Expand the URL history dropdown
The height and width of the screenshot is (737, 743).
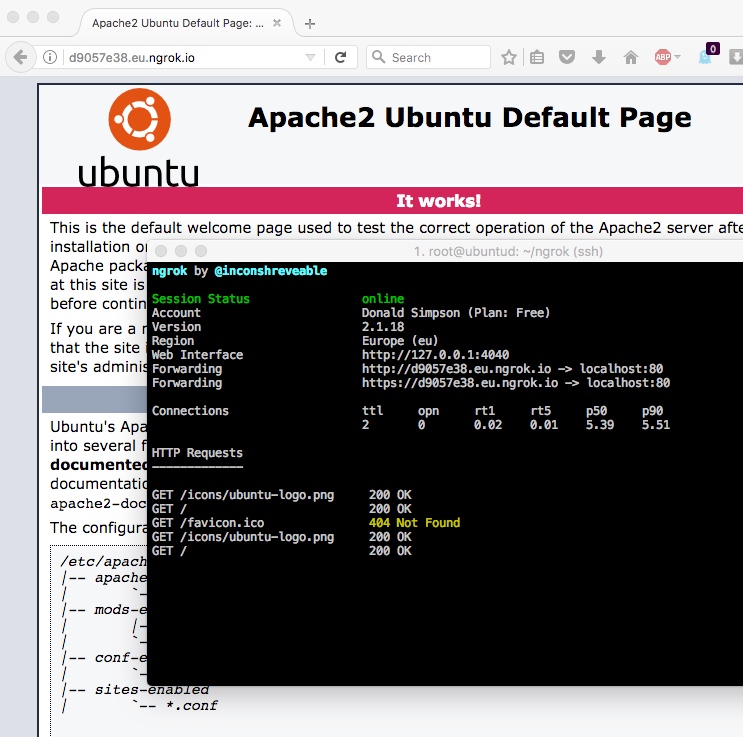click(x=310, y=58)
